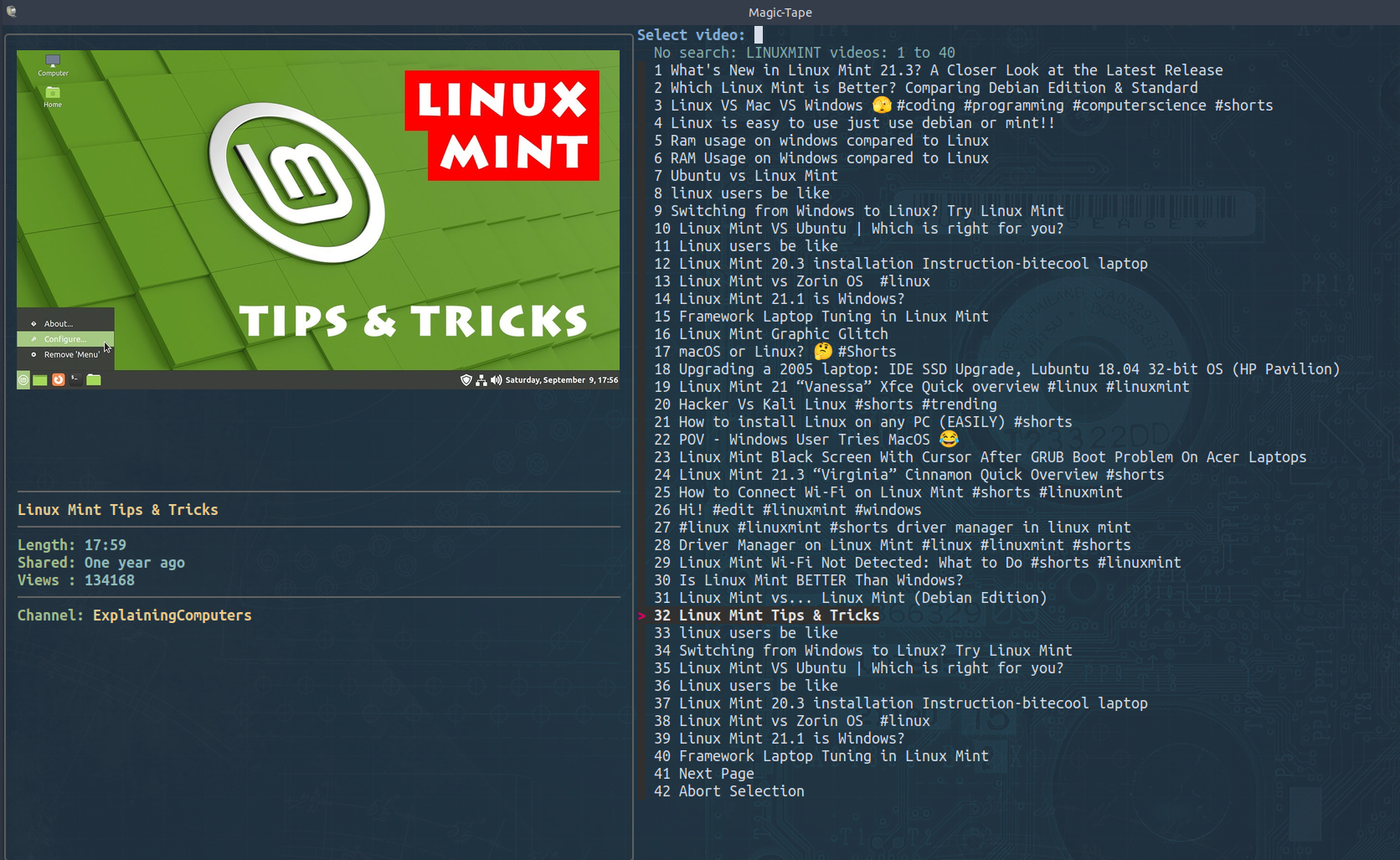Select video 18 Upgrading a 2005 laptop

[x=996, y=369]
